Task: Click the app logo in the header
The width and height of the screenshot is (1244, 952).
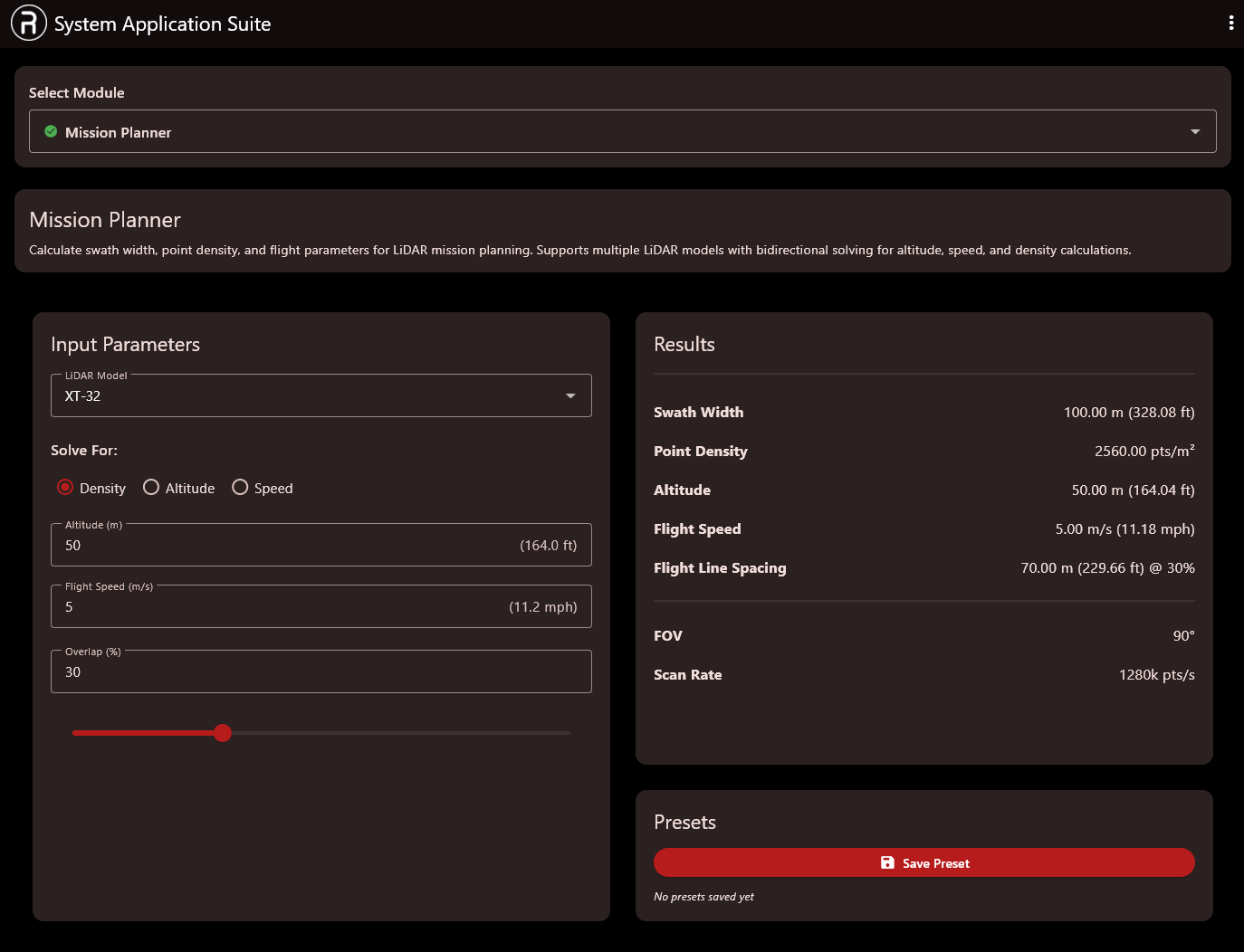Action: tap(28, 24)
